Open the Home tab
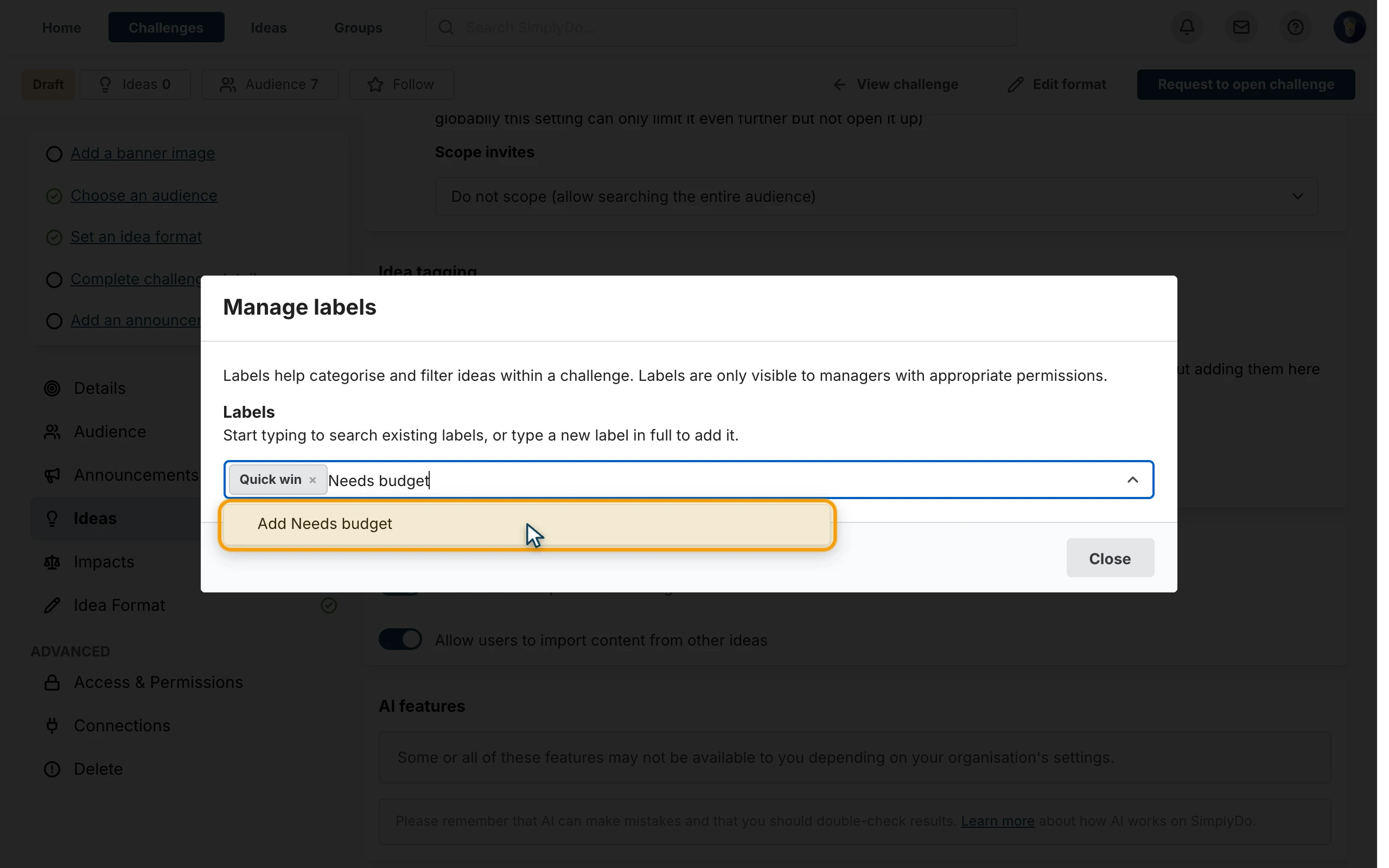 [x=61, y=27]
